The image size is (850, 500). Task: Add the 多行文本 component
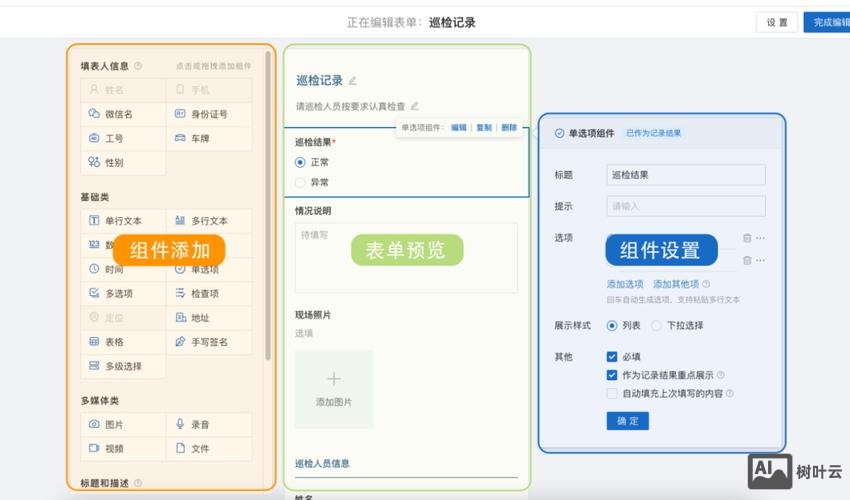pyautogui.click(x=209, y=221)
